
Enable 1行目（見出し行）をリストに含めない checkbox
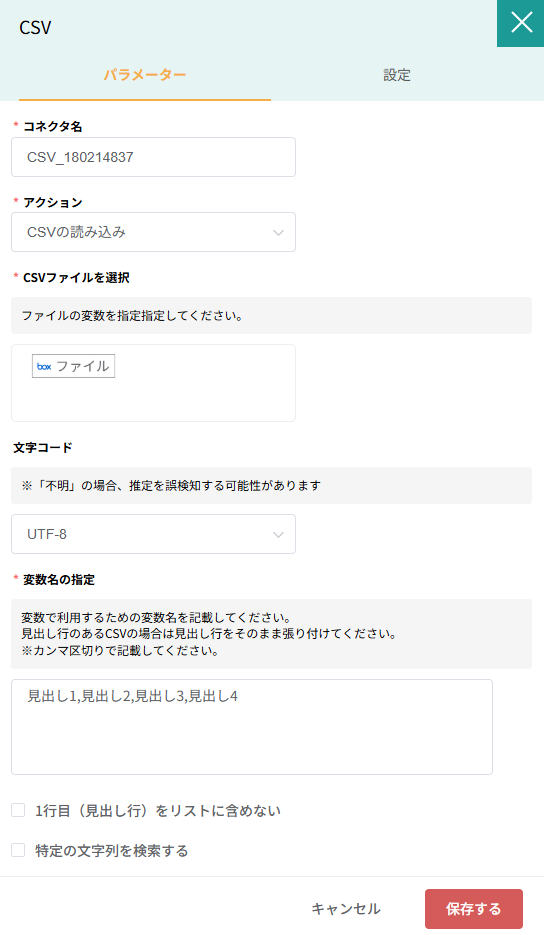18,810
